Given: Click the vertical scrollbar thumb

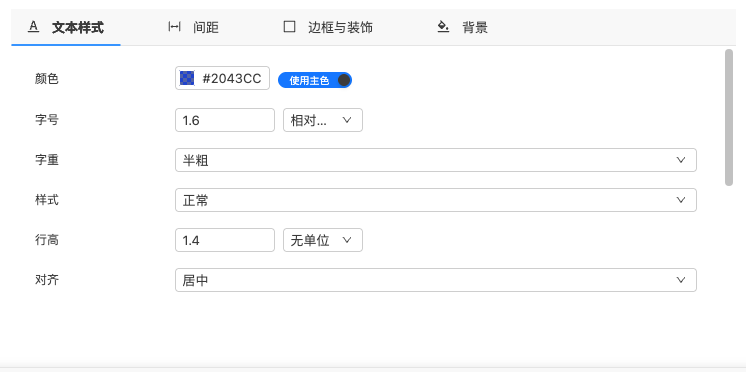Looking at the screenshot, I should pos(729,117).
